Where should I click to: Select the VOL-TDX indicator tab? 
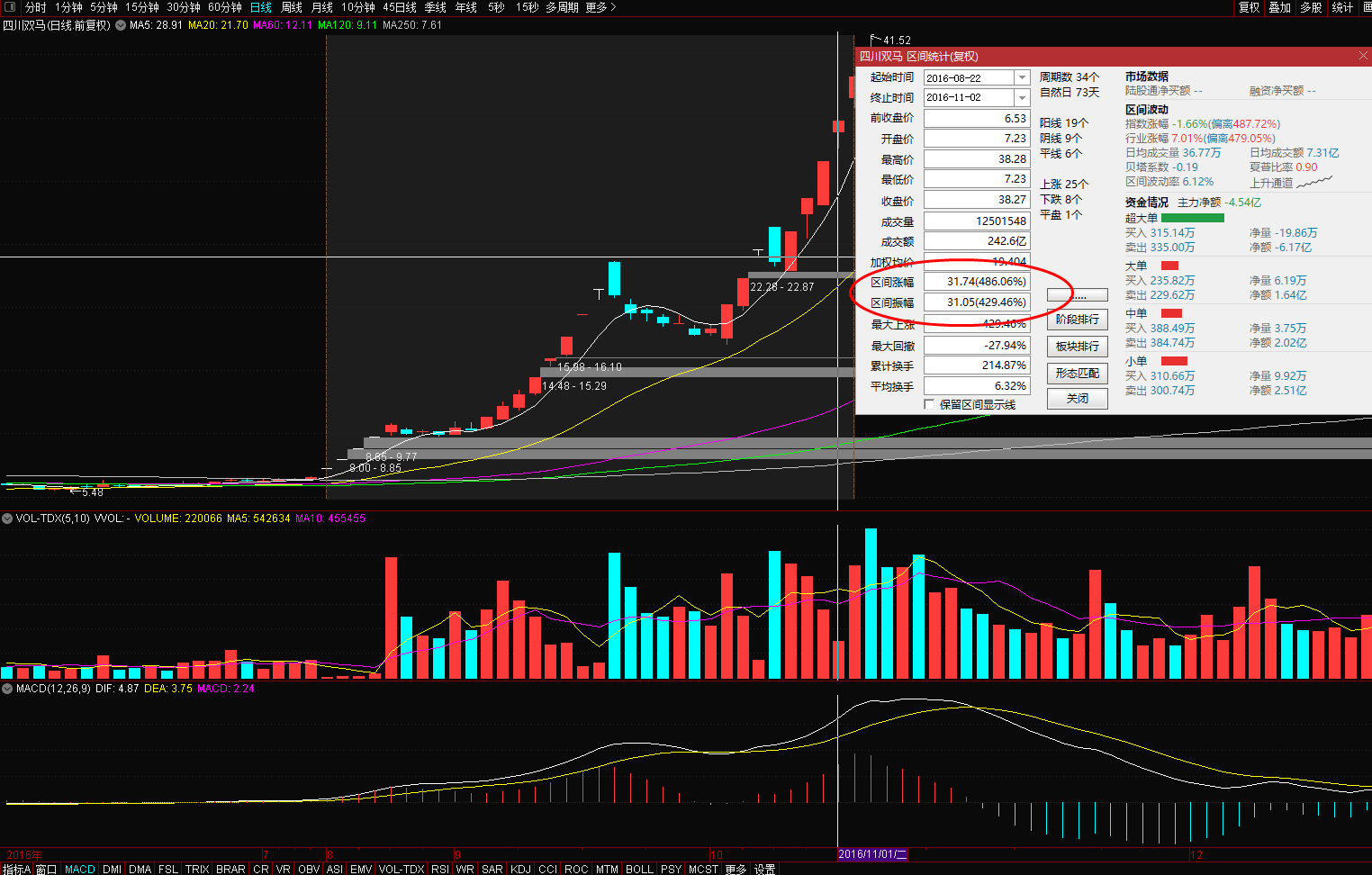pyautogui.click(x=402, y=869)
